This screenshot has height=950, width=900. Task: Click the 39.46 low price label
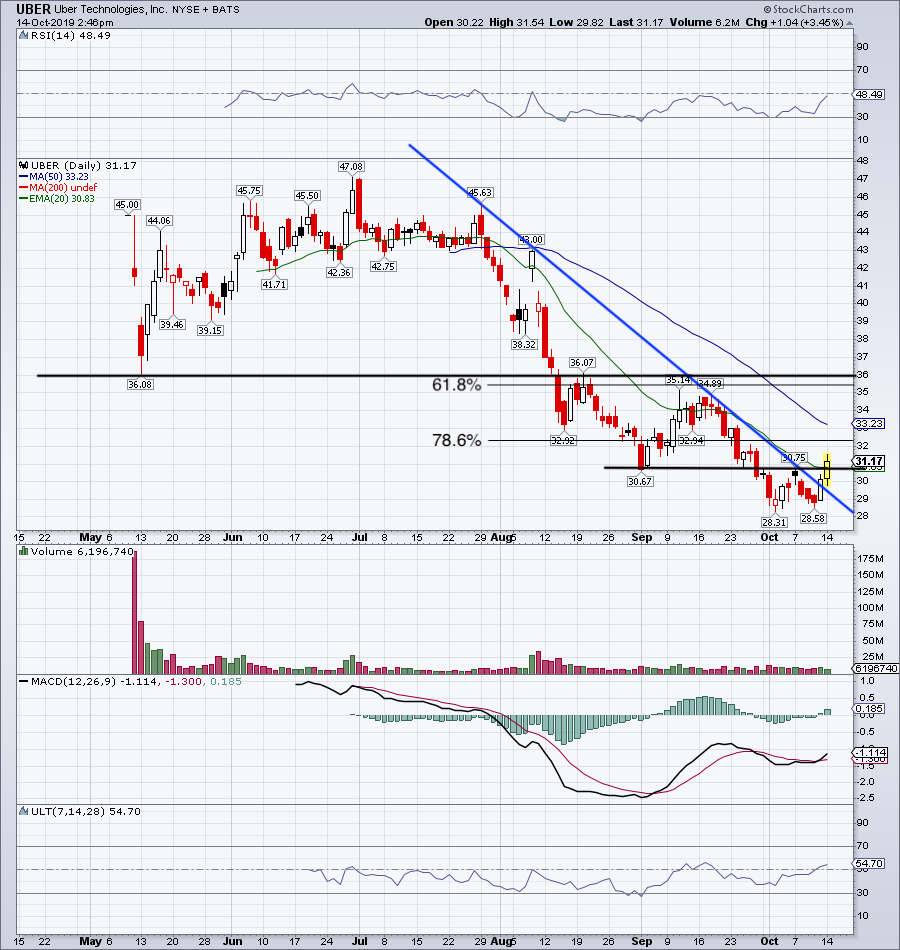pos(172,325)
